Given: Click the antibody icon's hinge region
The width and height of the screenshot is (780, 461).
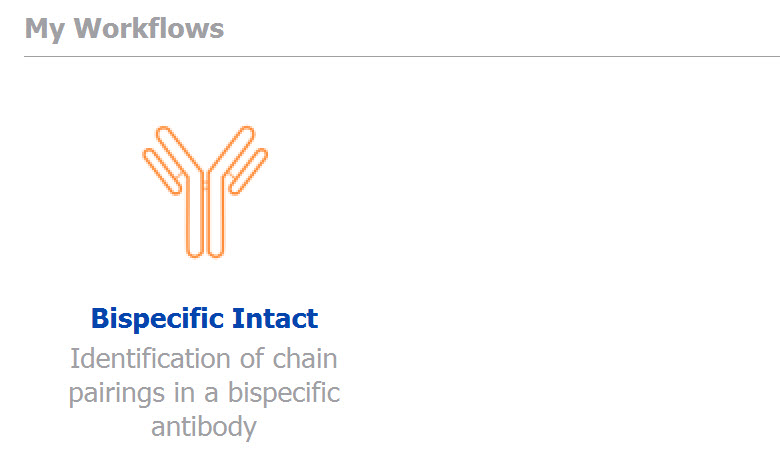Looking at the screenshot, I should tap(205, 184).
